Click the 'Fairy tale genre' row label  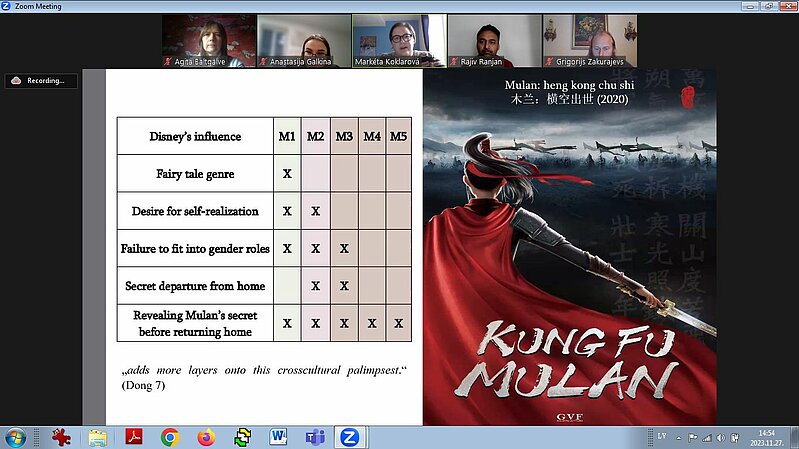point(195,174)
